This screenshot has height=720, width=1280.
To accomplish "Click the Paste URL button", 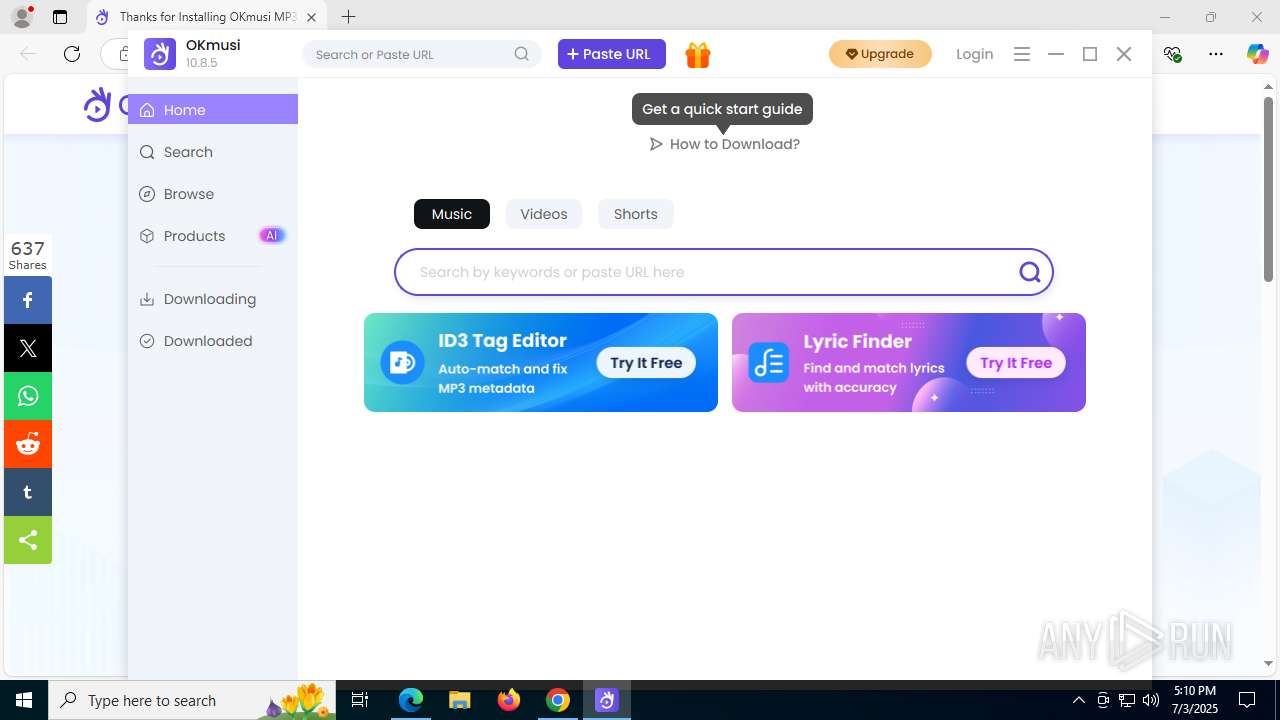I will coord(612,54).
